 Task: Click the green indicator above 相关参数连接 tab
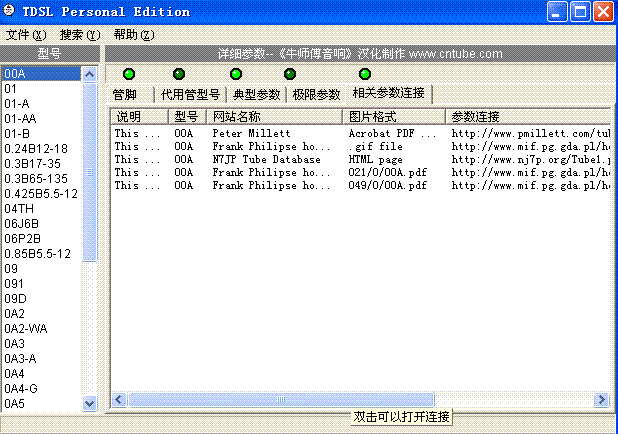(x=365, y=74)
